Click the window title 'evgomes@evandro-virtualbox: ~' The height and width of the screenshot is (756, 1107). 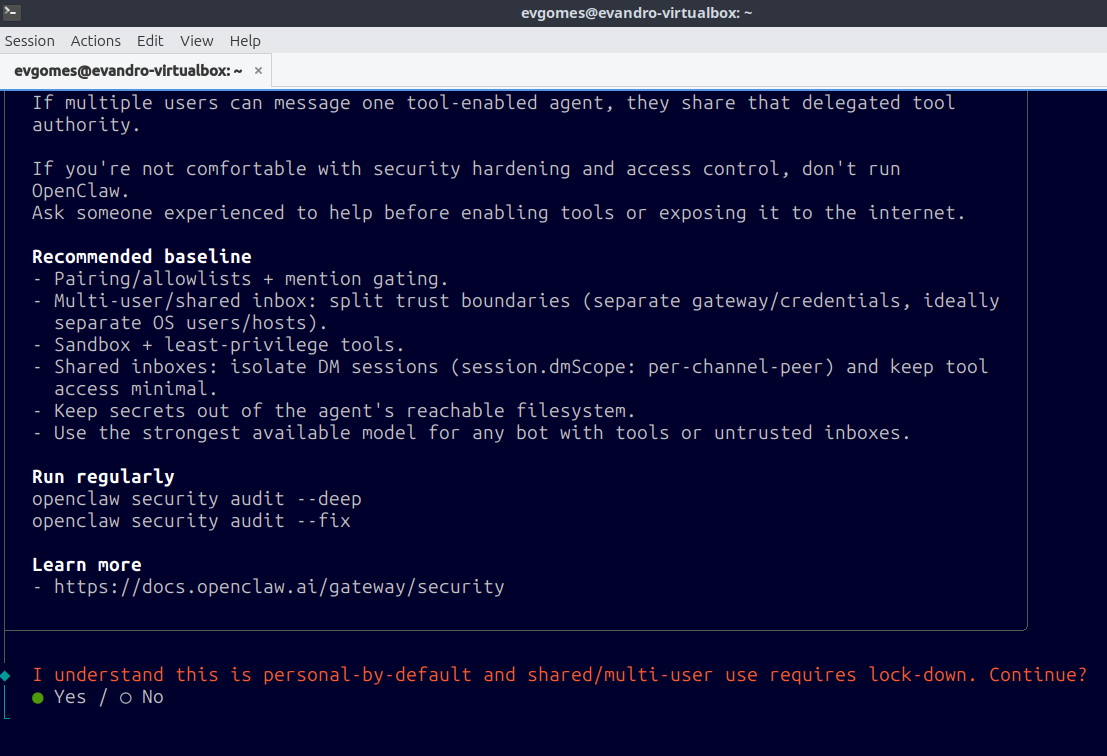[x=637, y=13]
